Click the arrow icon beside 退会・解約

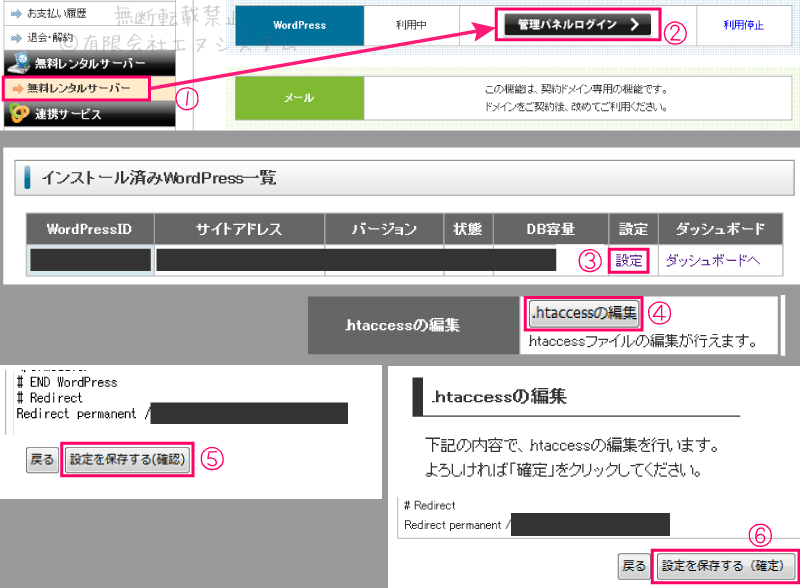click(16, 38)
